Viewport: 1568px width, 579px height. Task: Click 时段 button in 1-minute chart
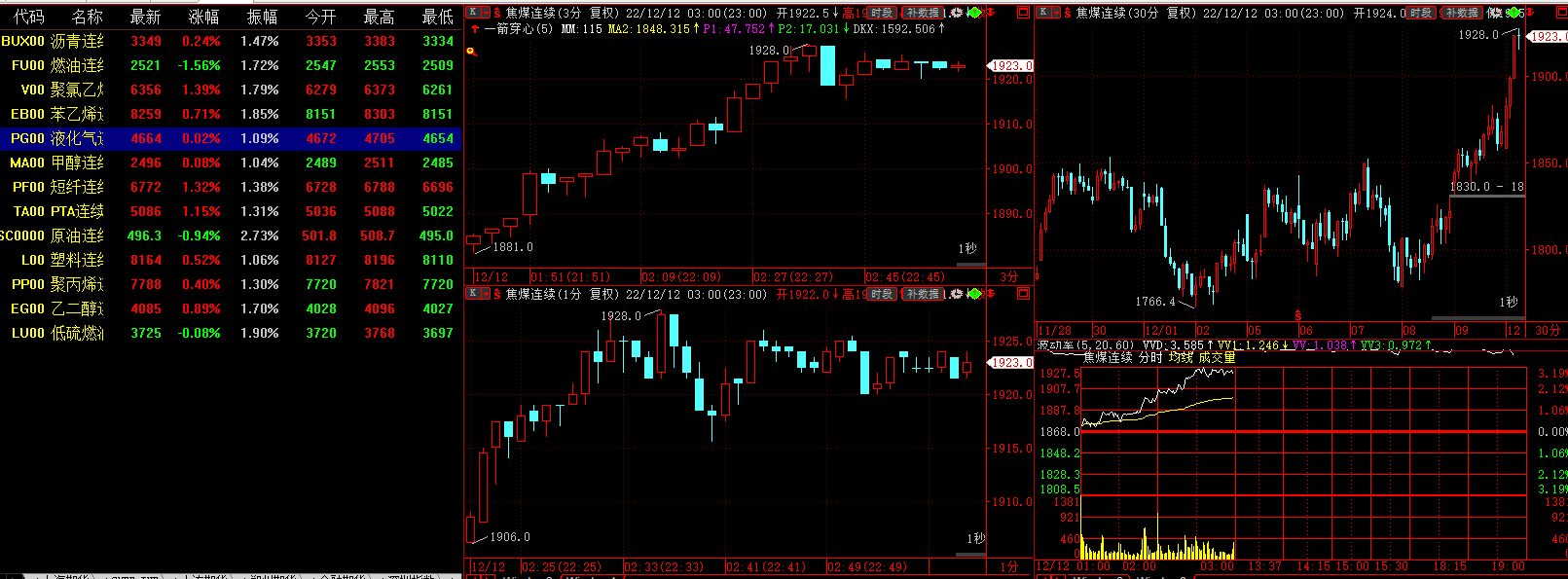883,294
